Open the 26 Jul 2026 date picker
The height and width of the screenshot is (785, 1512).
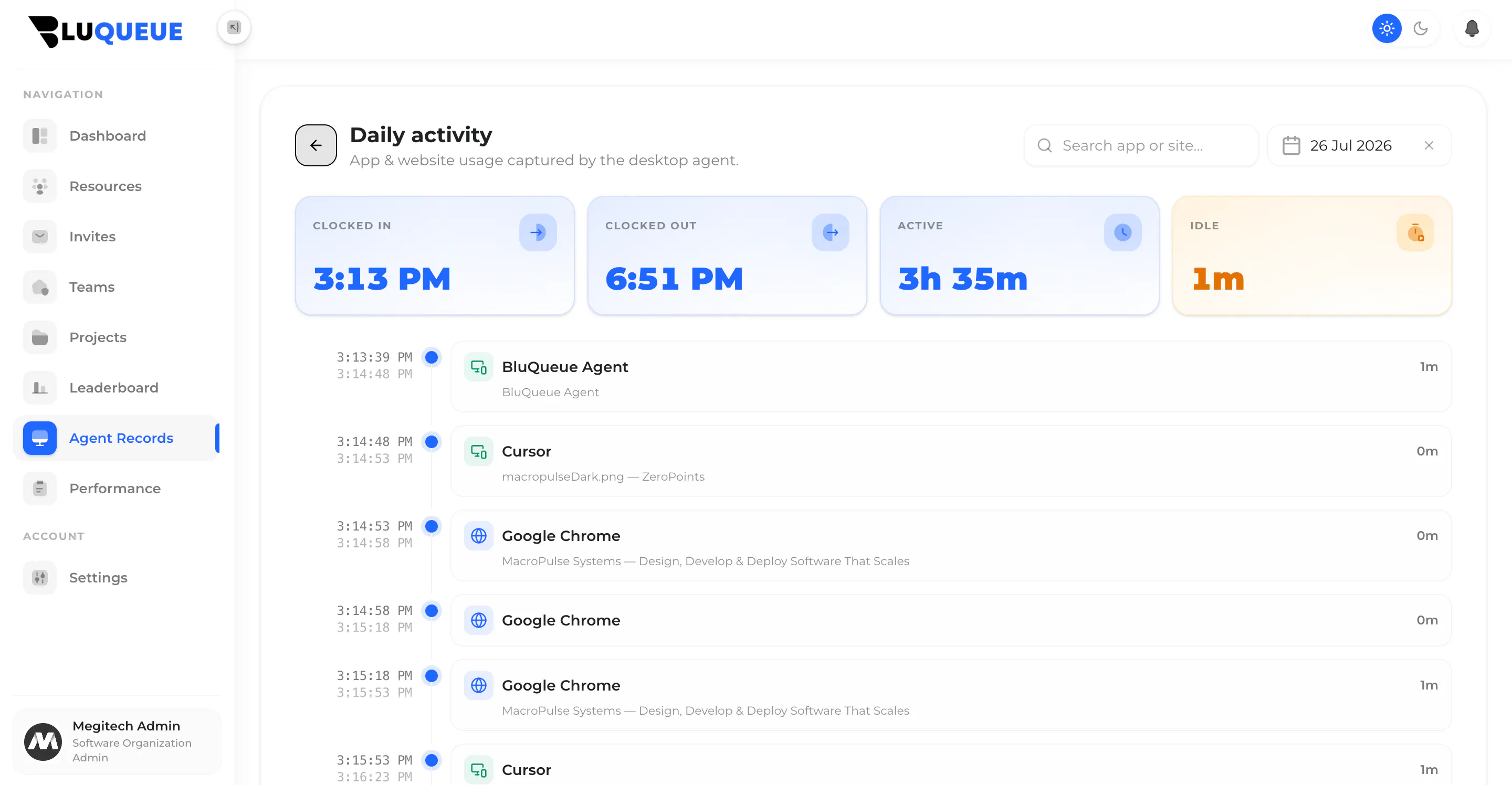point(1359,145)
